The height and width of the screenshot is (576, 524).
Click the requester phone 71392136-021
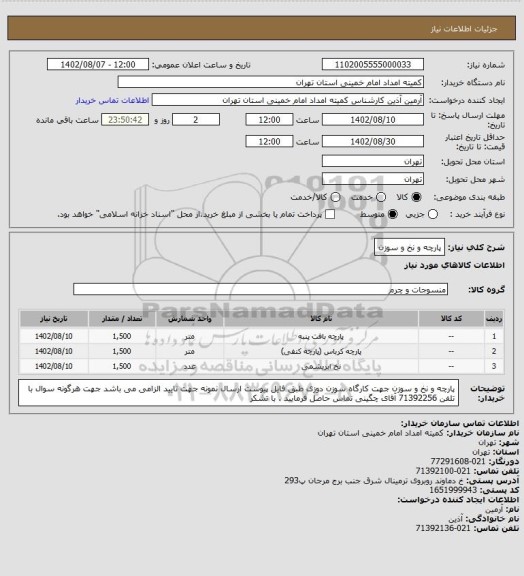click(x=443, y=528)
